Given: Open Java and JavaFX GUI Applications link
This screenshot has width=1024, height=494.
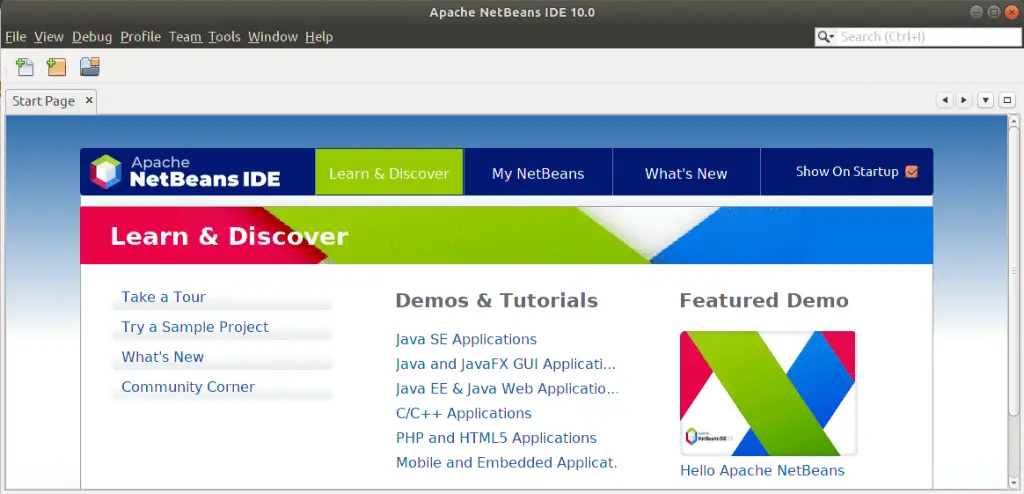Looking at the screenshot, I should tap(505, 364).
